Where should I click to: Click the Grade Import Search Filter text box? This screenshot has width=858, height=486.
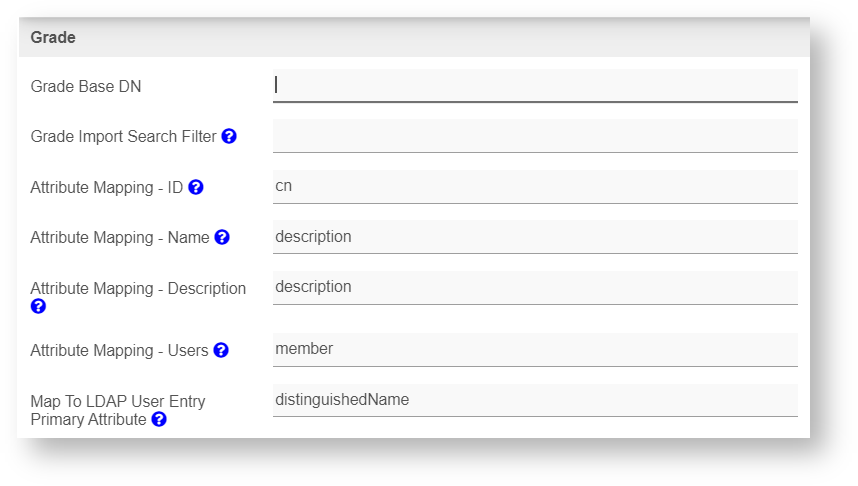535,136
